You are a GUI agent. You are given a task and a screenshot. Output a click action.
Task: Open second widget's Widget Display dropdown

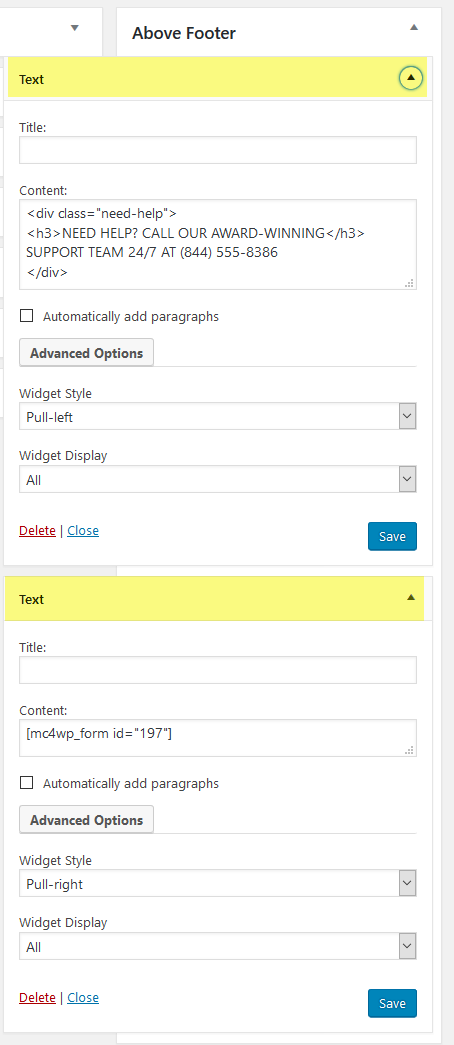[218, 946]
